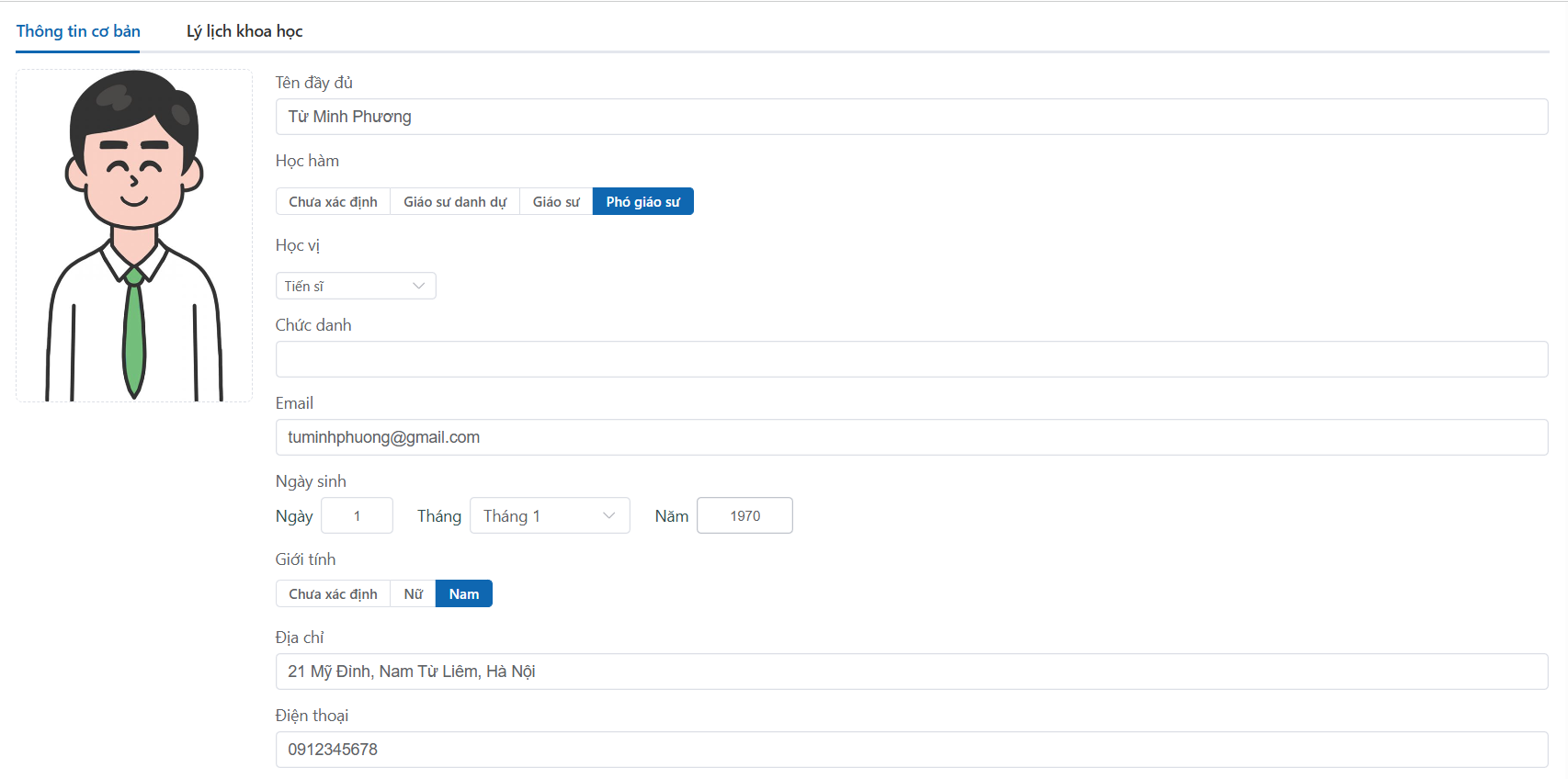
Task: Click the chevron on Tiến sĩ dropdown
Action: (419, 287)
